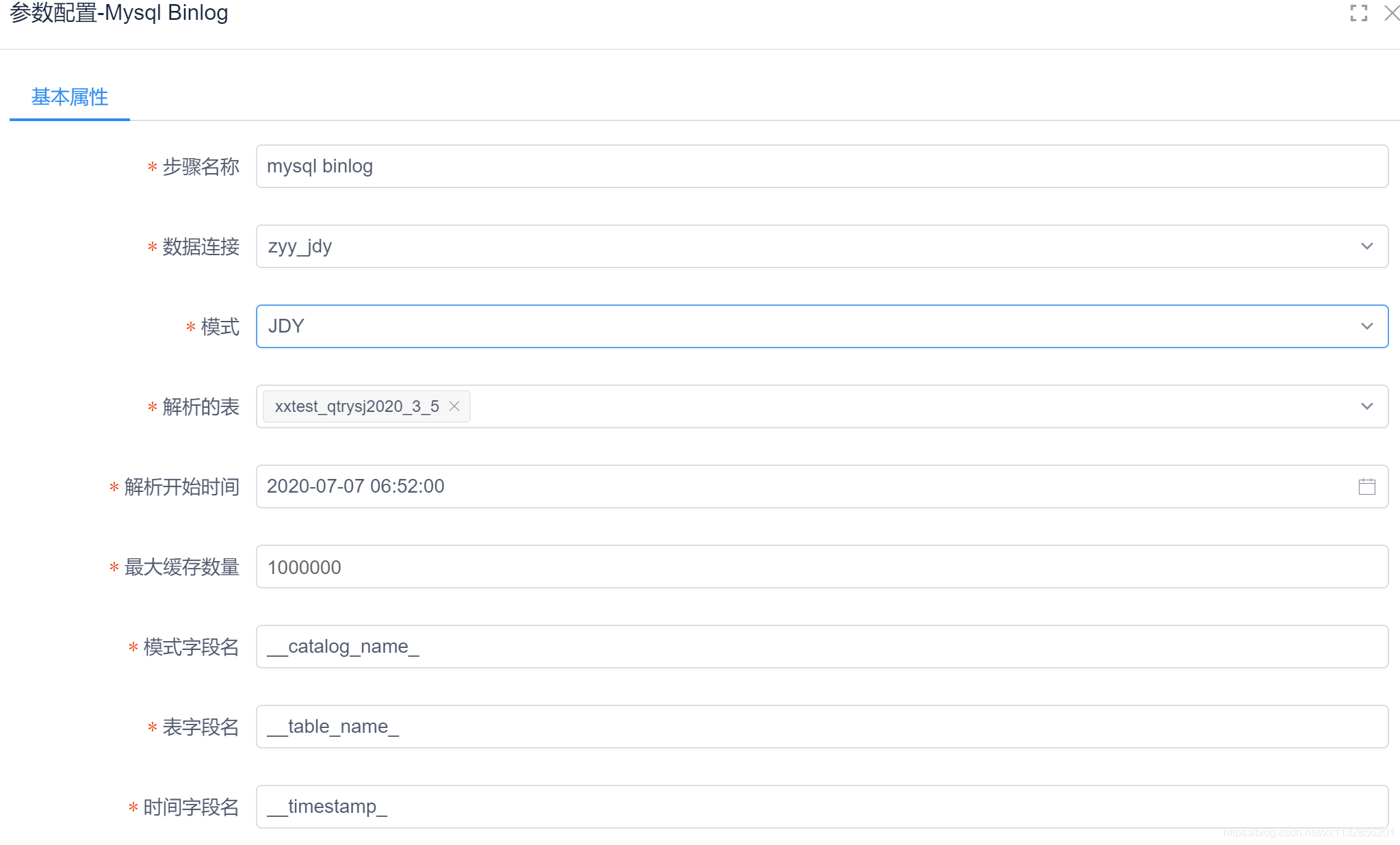1400x845 pixels.
Task: Remove the xxtest_qtrysj2020_3_5 table tag
Action: pyautogui.click(x=454, y=406)
